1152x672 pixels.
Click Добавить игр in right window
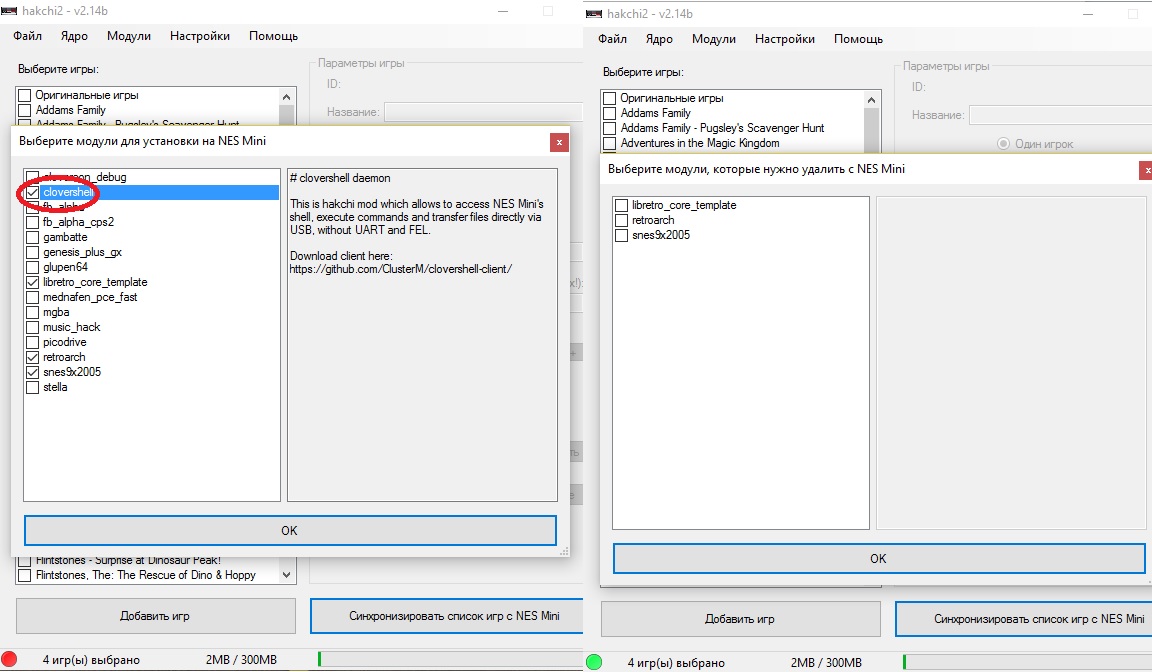740,619
